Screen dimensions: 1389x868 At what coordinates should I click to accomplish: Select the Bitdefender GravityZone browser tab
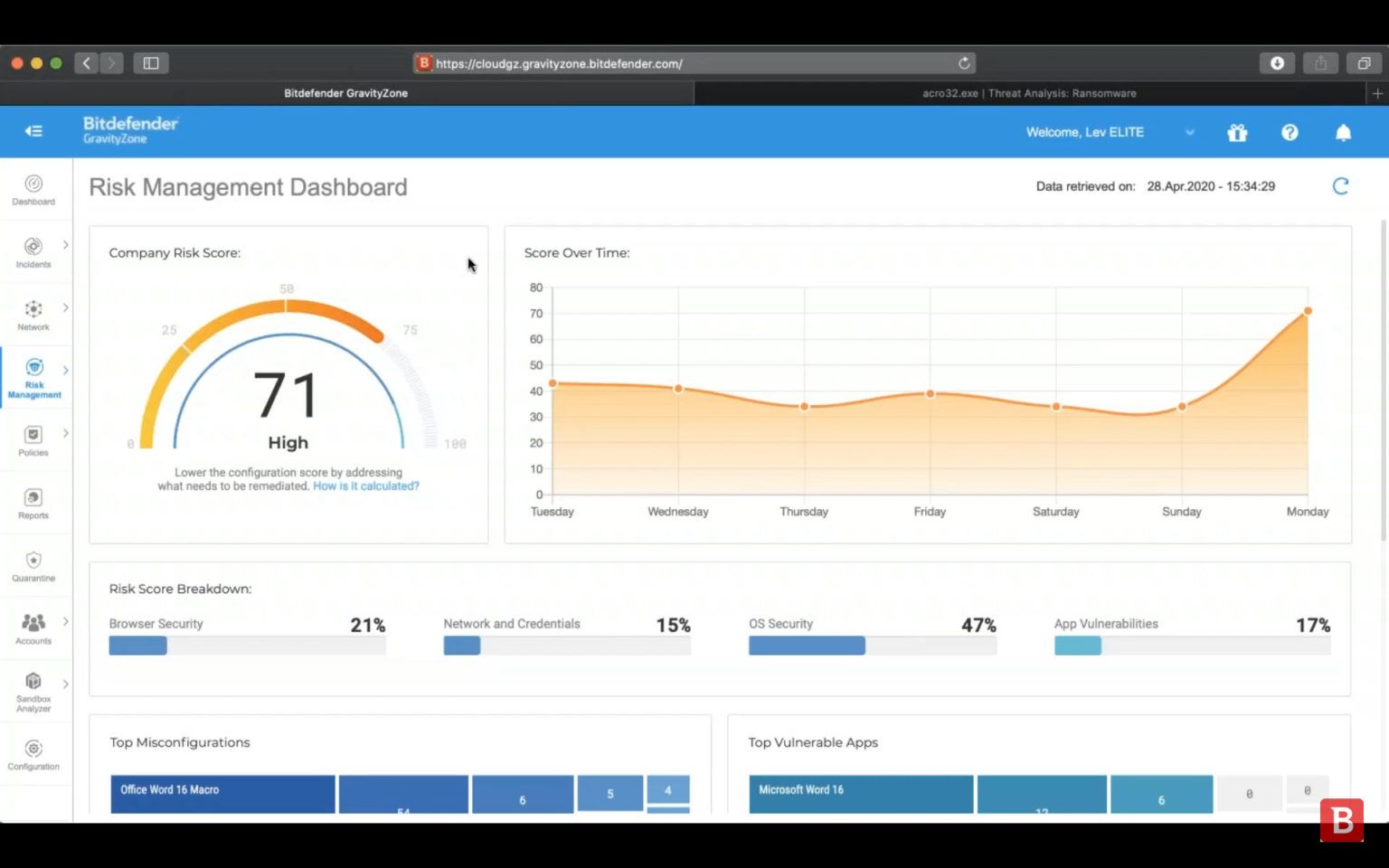pos(346,93)
